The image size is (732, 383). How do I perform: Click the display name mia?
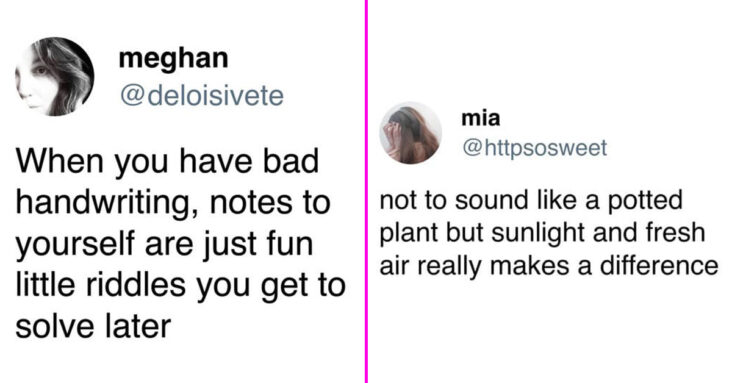(x=481, y=118)
